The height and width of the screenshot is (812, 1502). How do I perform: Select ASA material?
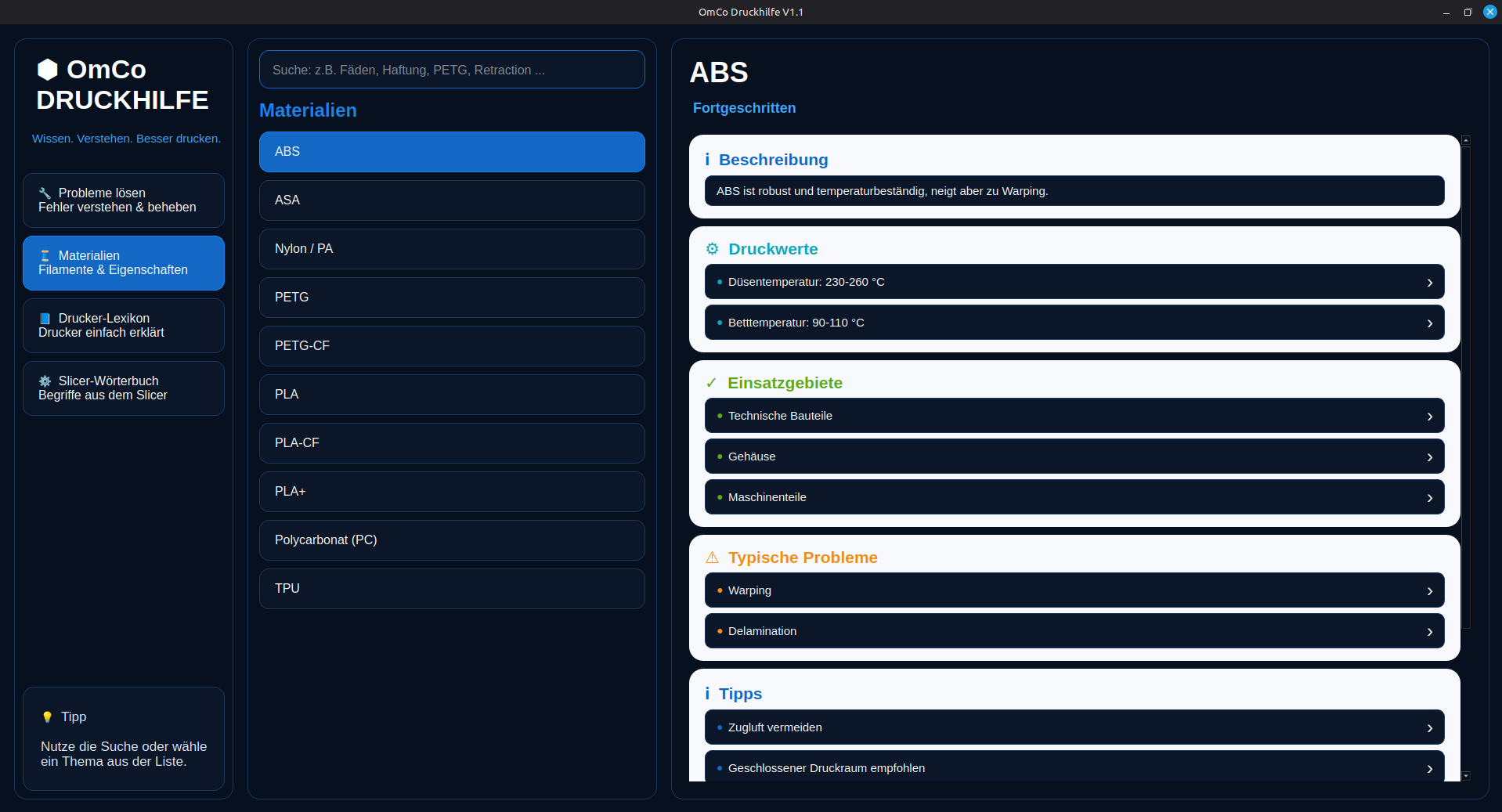(452, 200)
